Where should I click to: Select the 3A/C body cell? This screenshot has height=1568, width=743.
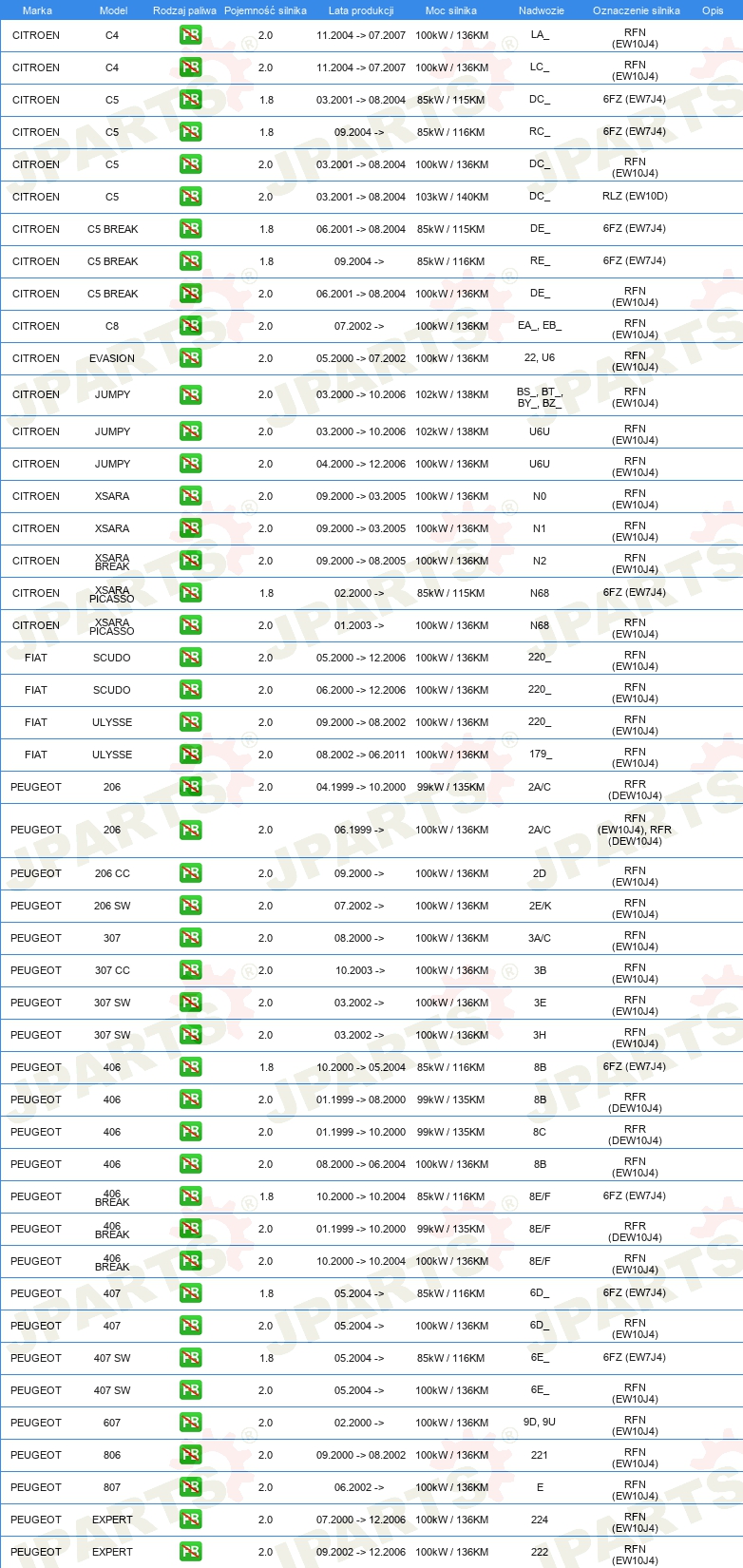540,938
